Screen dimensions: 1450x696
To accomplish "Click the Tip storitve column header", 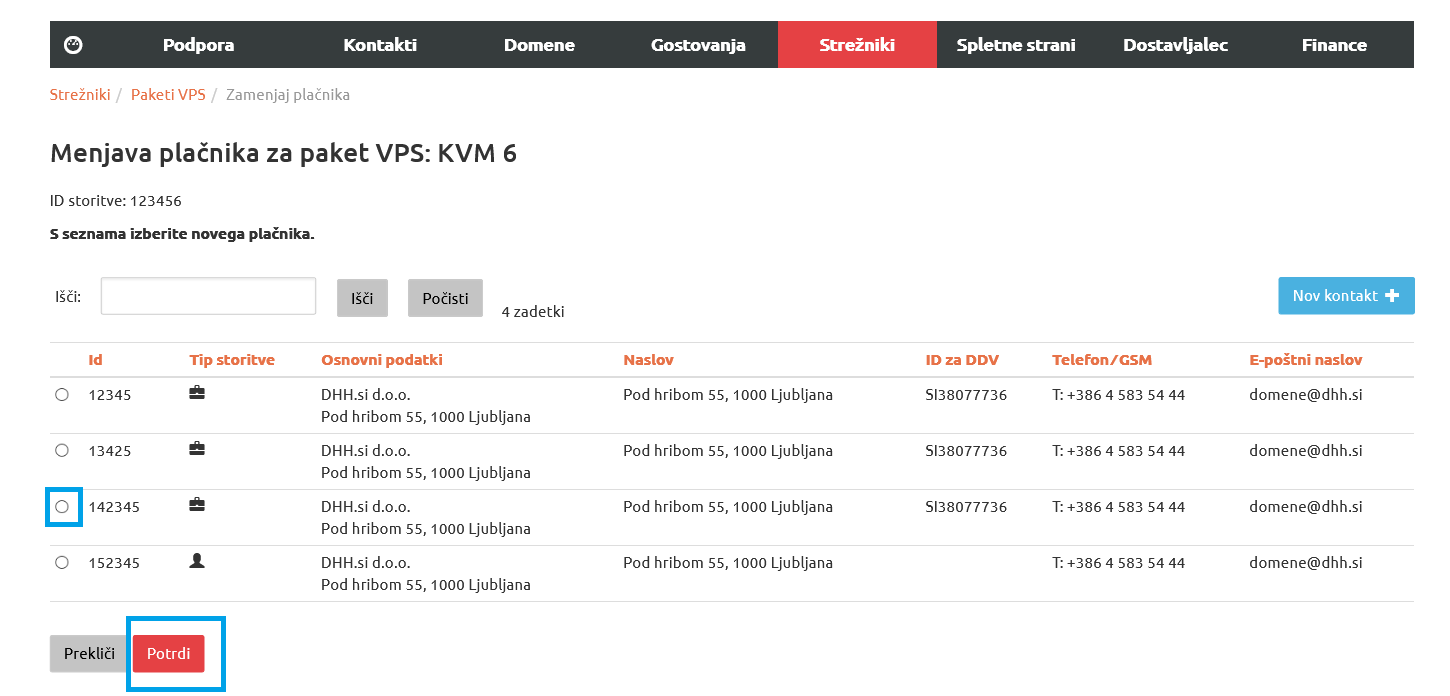I will 232,360.
